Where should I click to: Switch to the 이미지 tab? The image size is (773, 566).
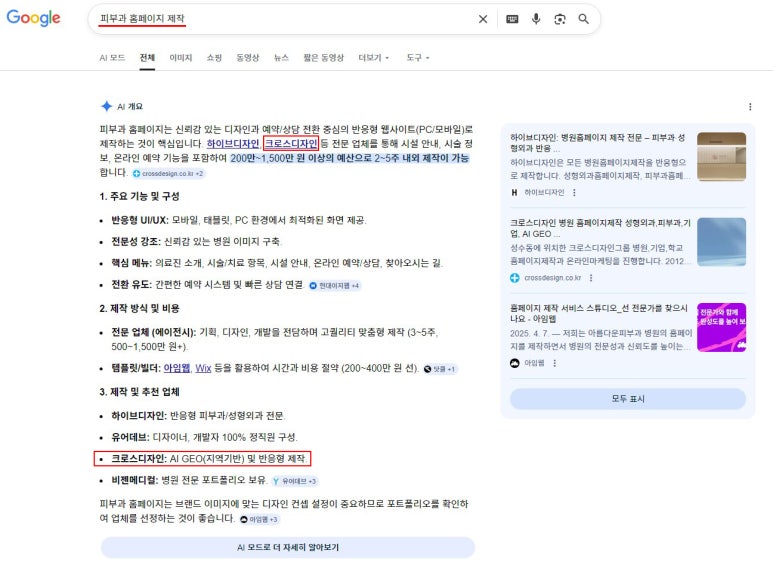181,58
